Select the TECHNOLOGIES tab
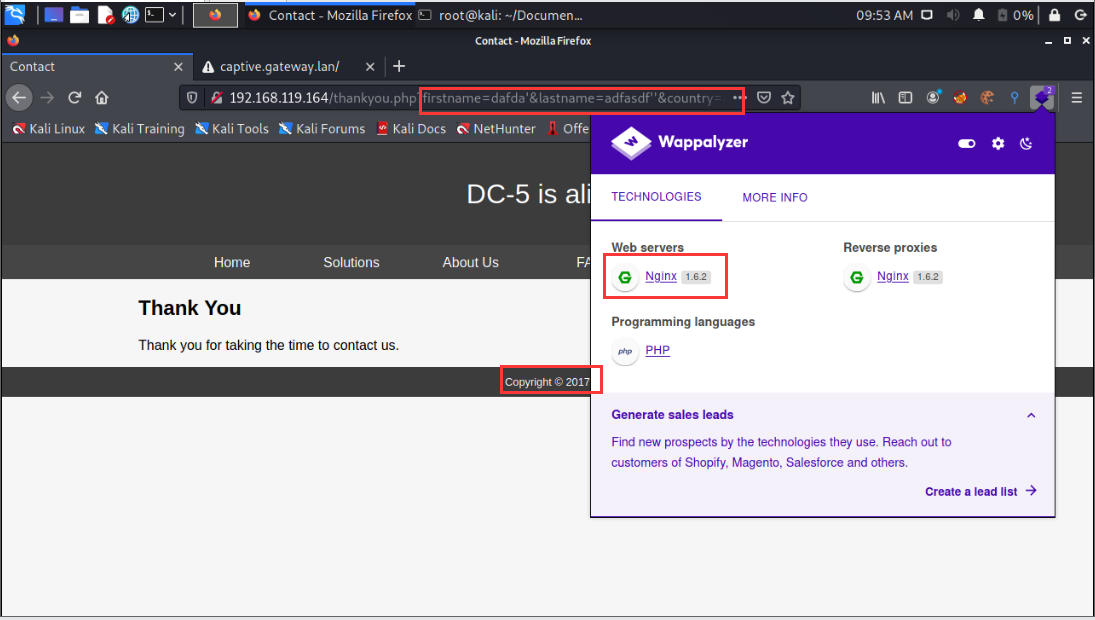1095x620 pixels. pos(656,197)
